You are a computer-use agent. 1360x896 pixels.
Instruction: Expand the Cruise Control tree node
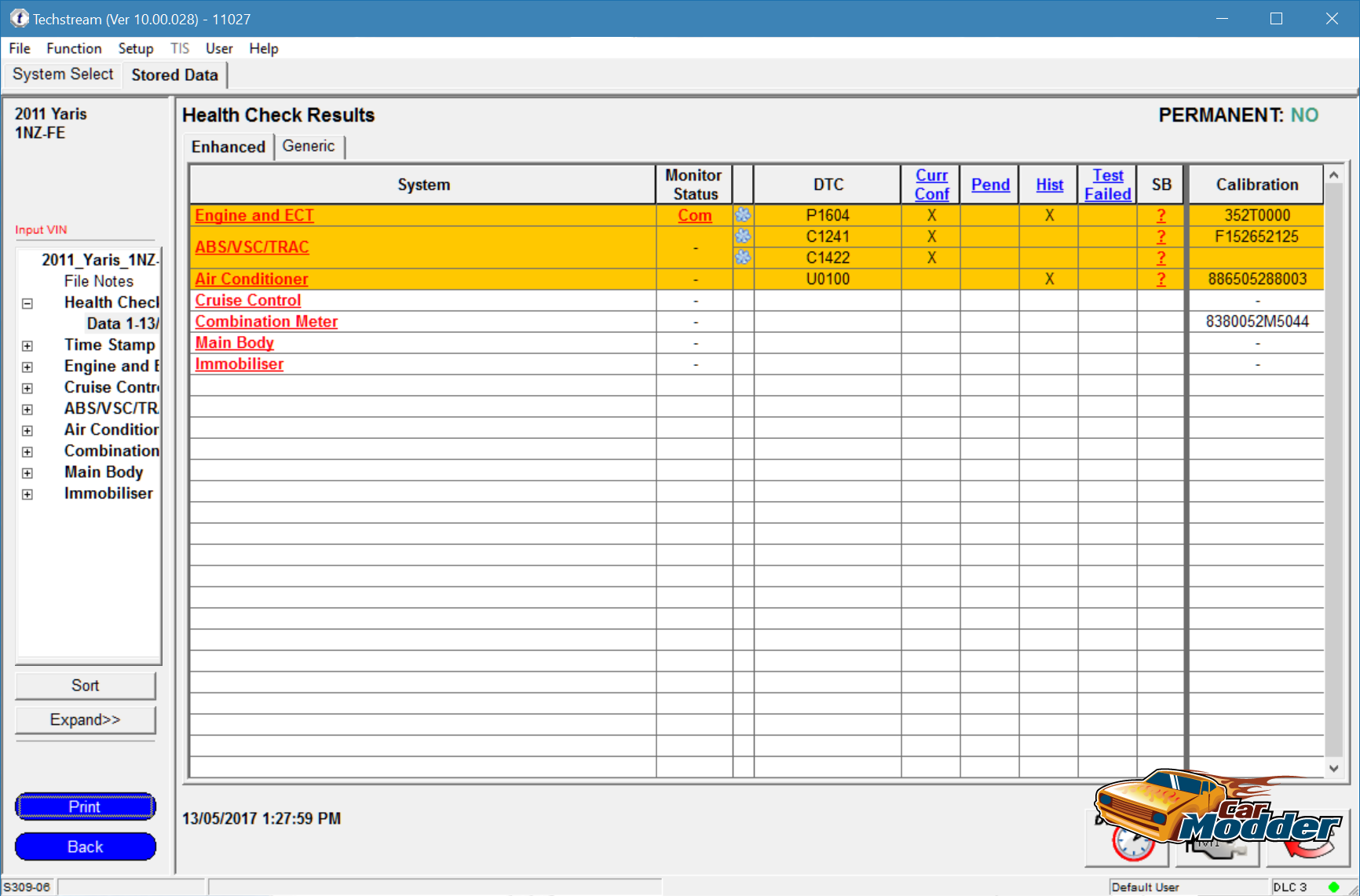tap(27, 388)
